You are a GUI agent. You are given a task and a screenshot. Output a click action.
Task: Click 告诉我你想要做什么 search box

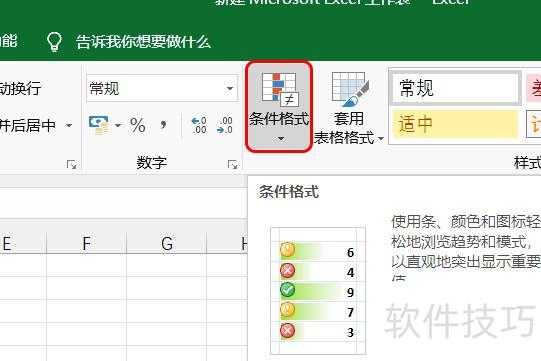(x=143, y=42)
